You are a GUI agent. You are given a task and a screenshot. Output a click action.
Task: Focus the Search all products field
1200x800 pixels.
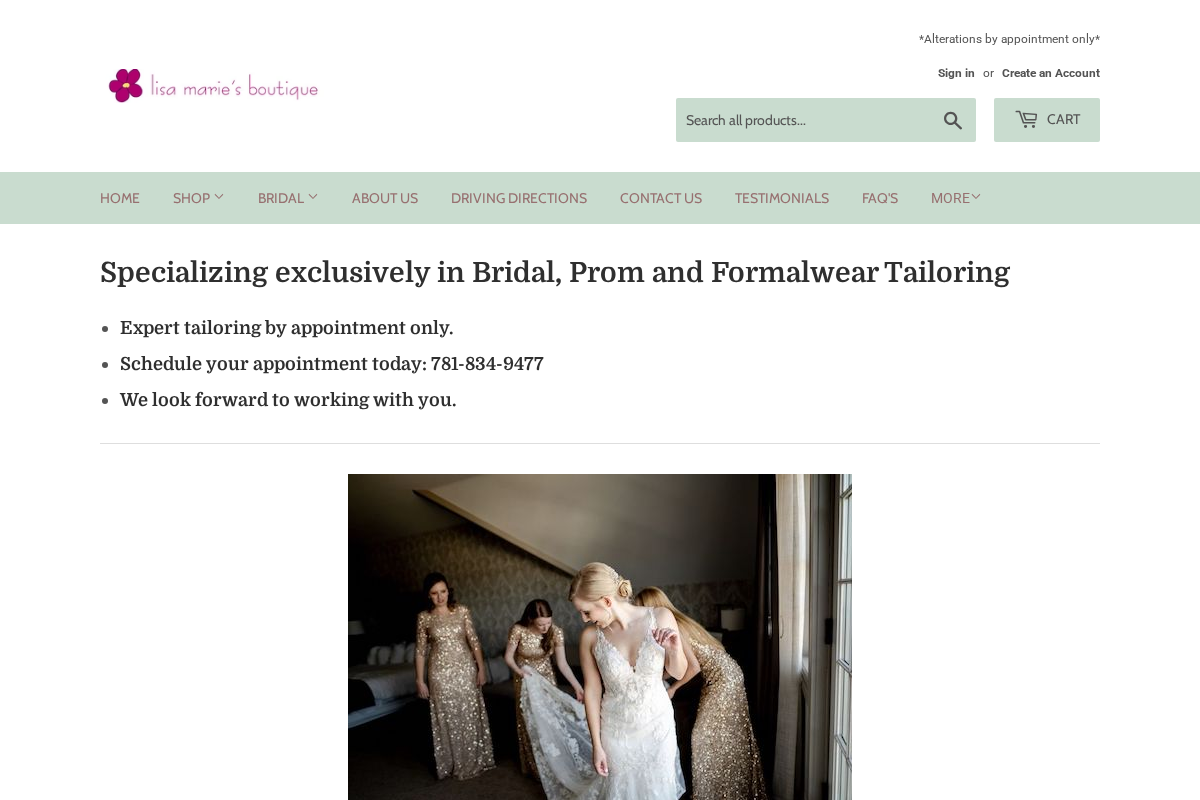point(805,120)
